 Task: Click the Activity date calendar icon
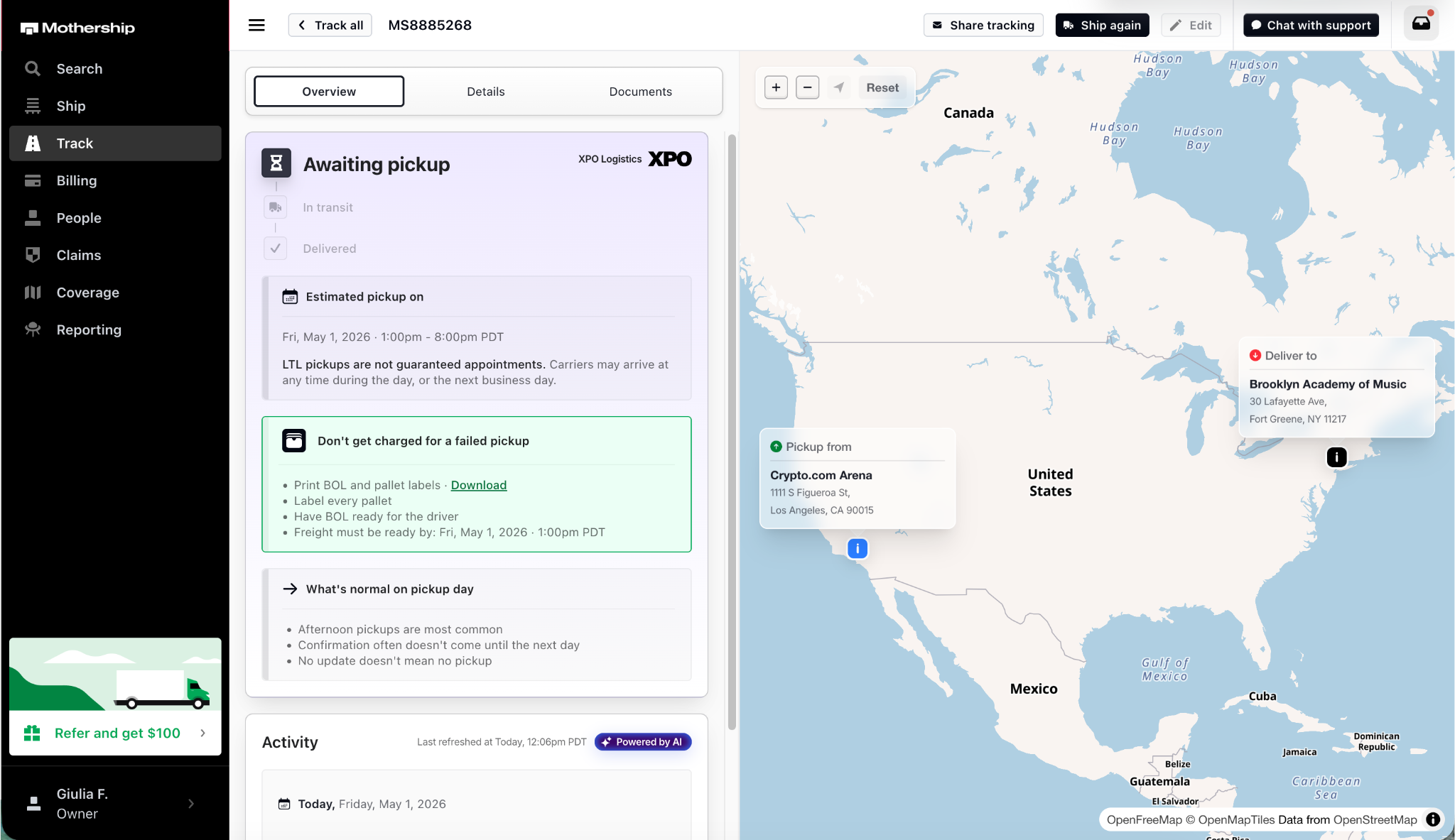pyautogui.click(x=284, y=804)
